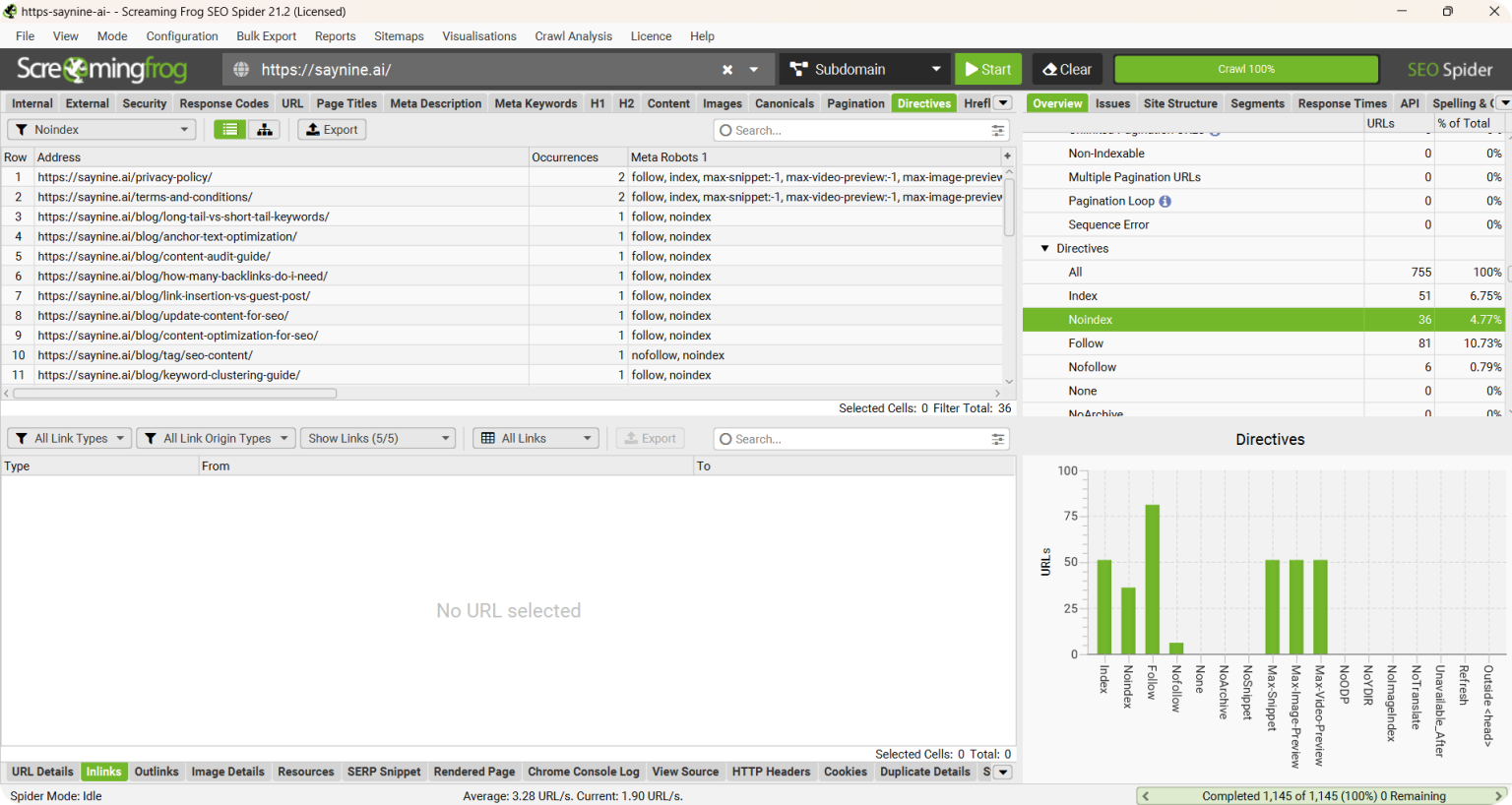Switch to the Page Titles tab
Viewport: 1512px width, 805px height.
click(x=346, y=103)
